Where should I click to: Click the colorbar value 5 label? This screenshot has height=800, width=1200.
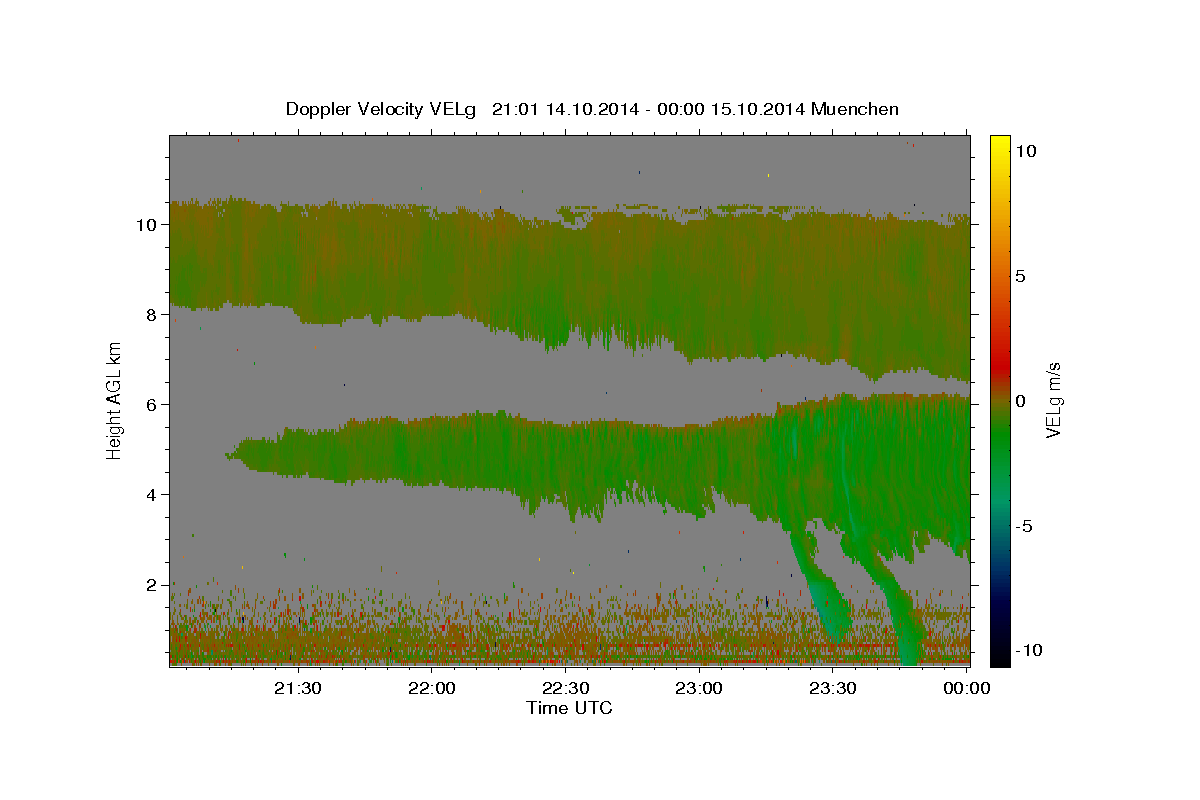(x=1020, y=276)
